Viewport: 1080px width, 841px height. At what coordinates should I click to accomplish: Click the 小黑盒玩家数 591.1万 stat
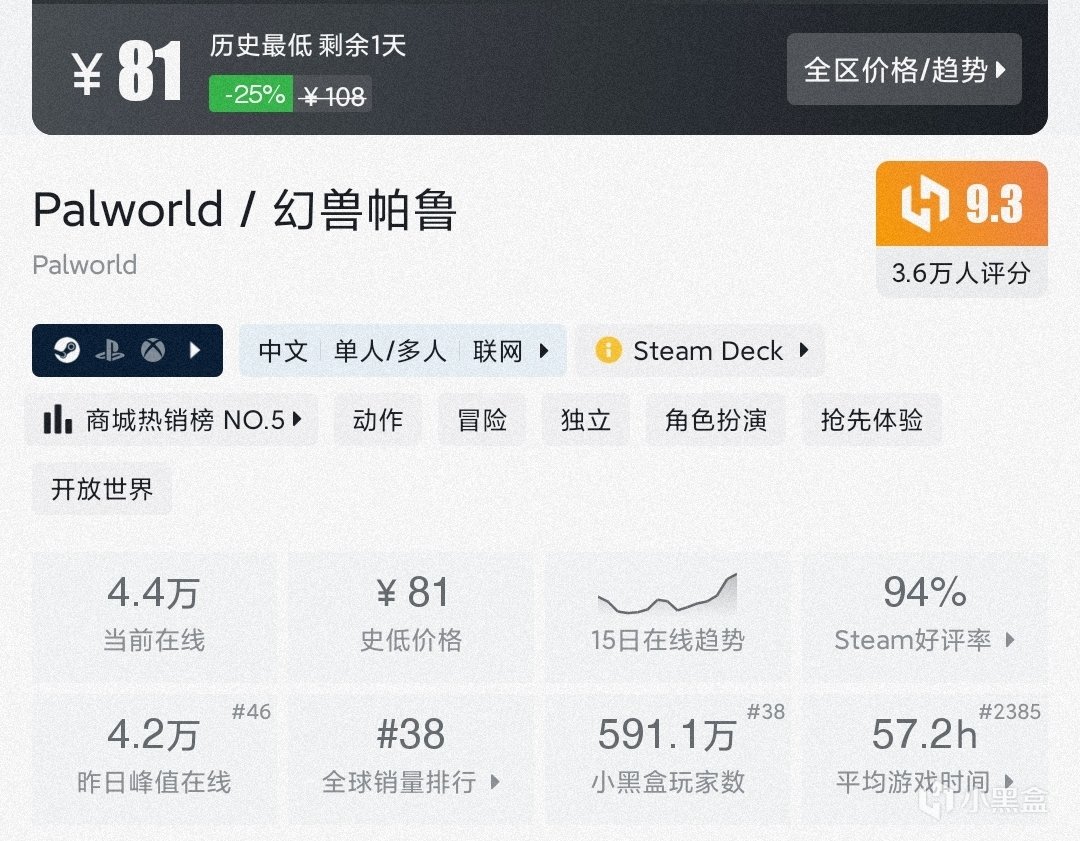(x=667, y=758)
